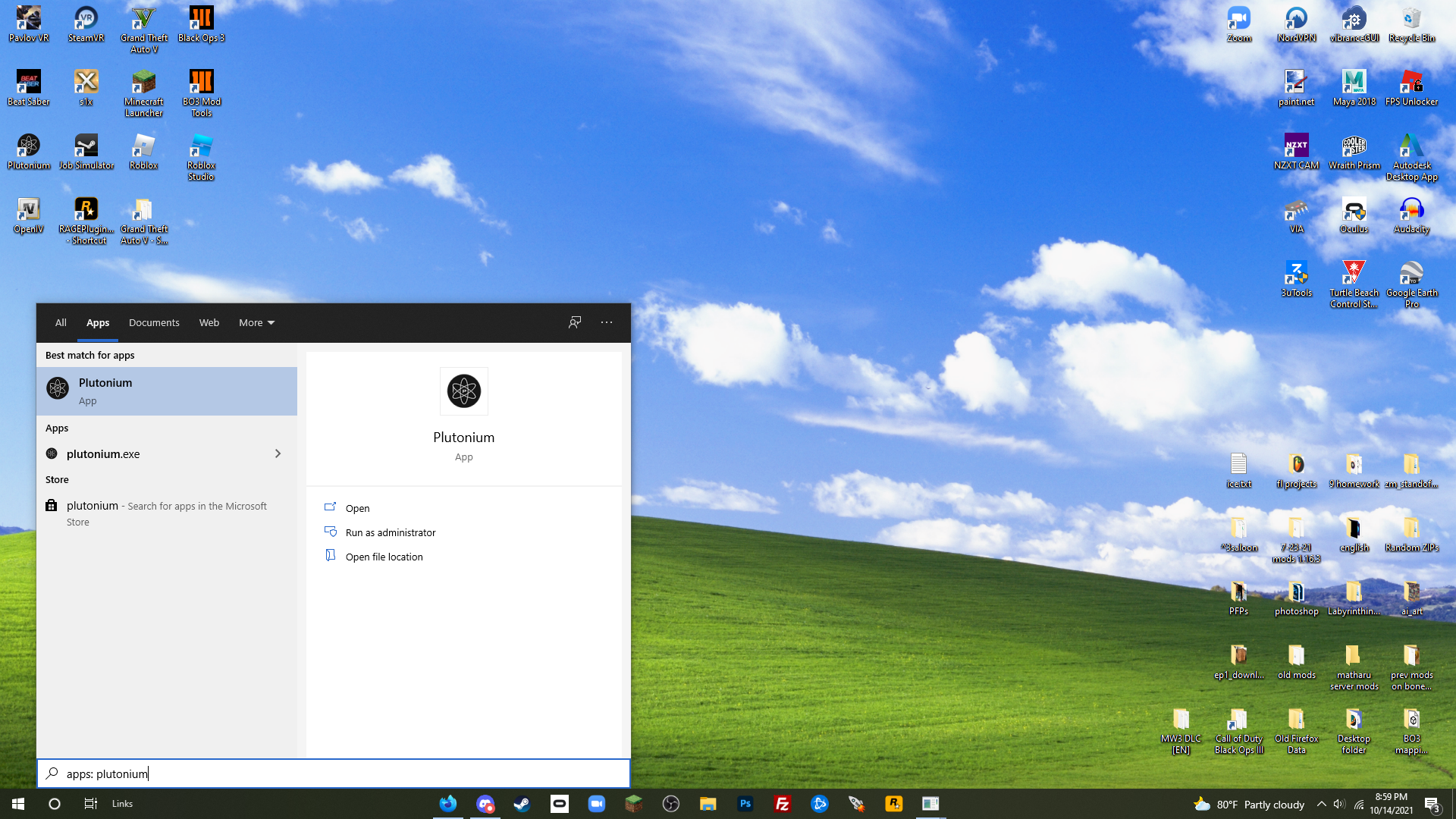Open FileZilla from the taskbar
The width and height of the screenshot is (1456, 819).
[783, 804]
